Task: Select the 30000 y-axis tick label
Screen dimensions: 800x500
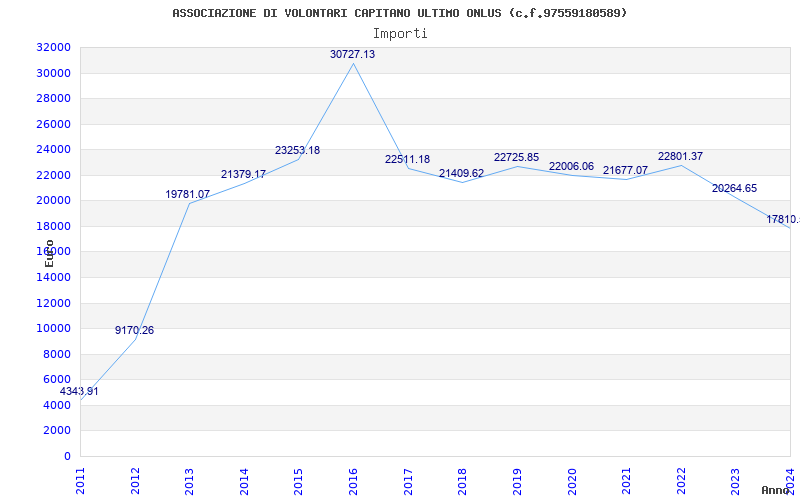Action: coord(54,73)
